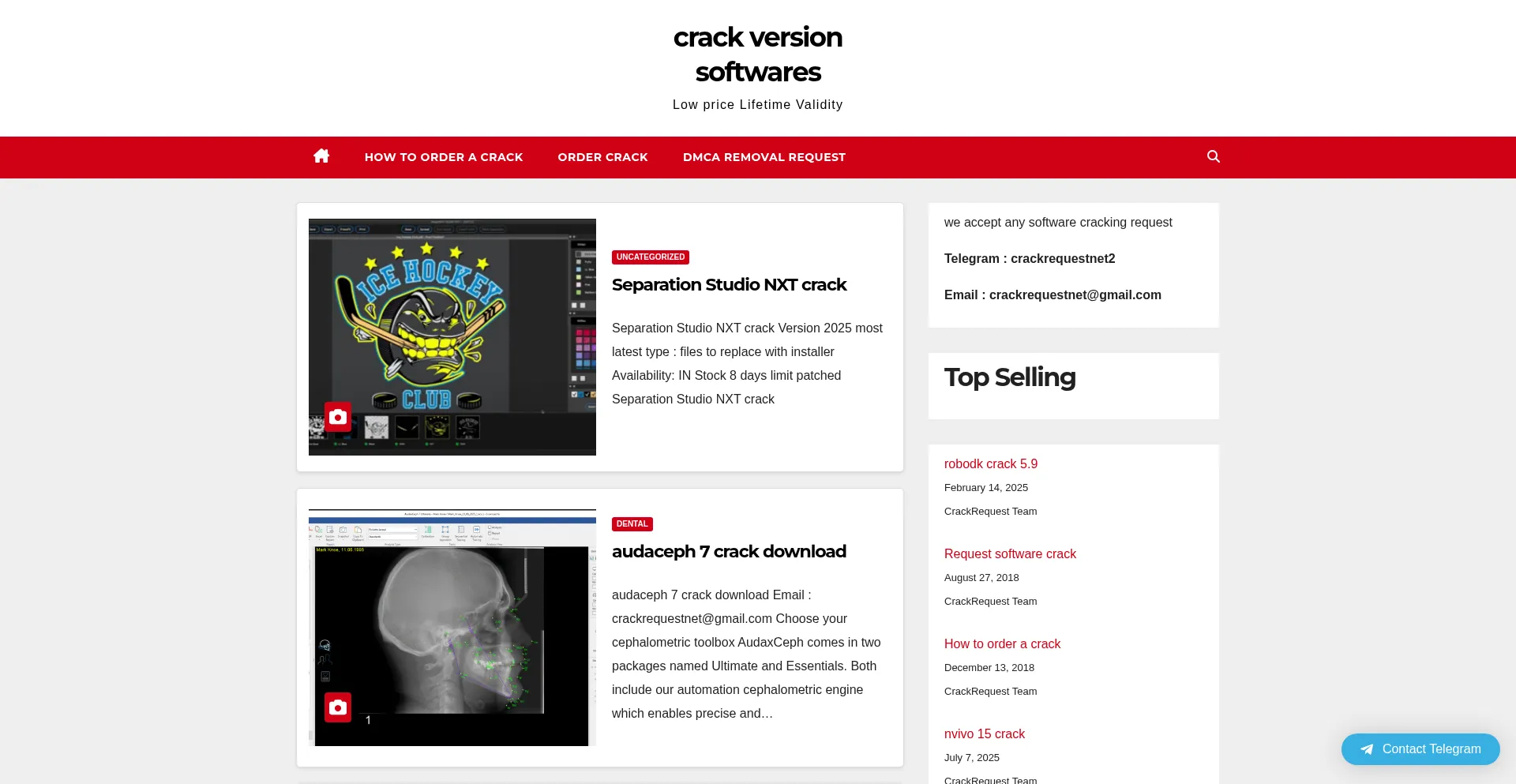Open the DMCA Removal Request menu item

pos(764,157)
